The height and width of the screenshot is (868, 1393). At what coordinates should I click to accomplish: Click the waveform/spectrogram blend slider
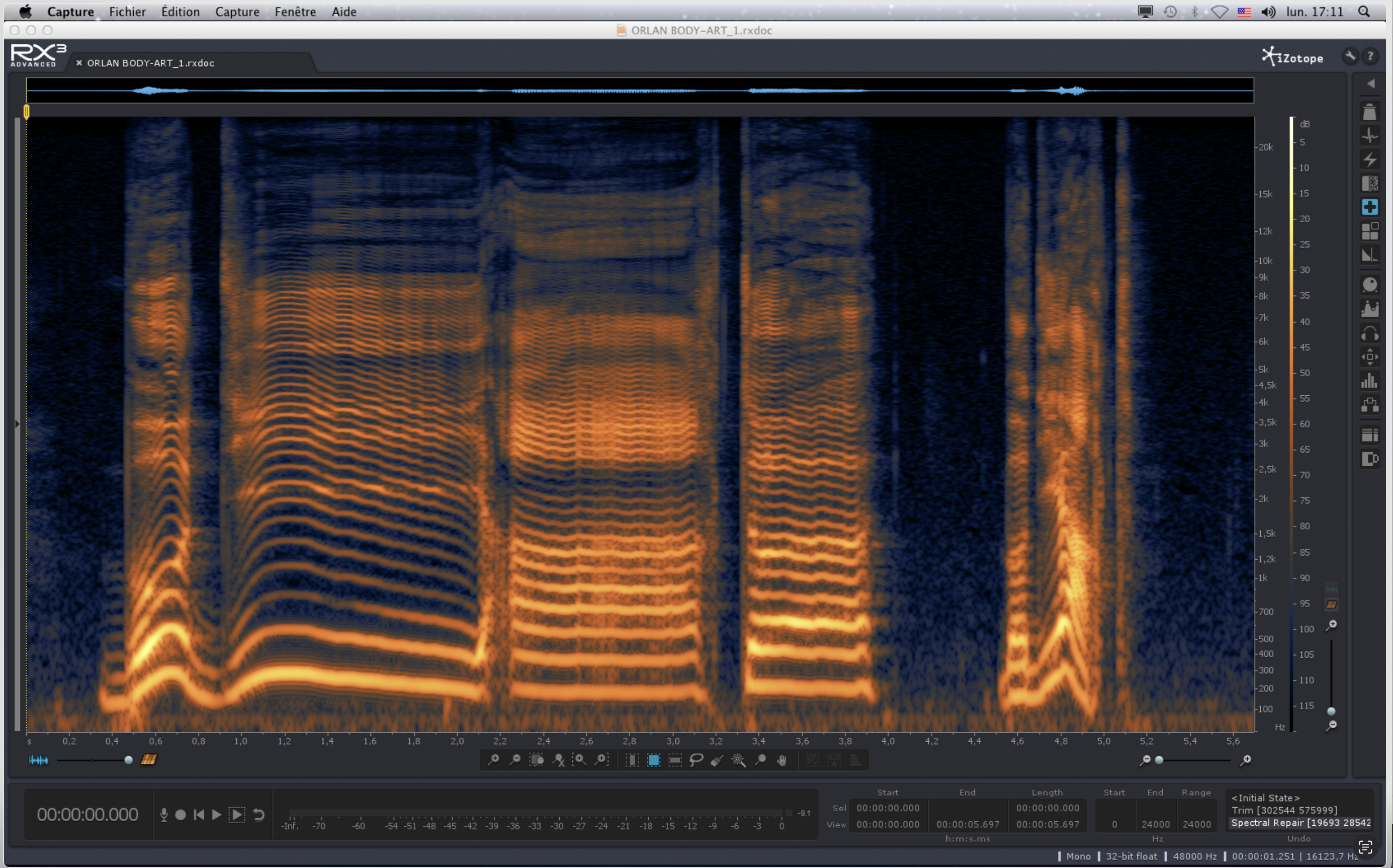129,760
